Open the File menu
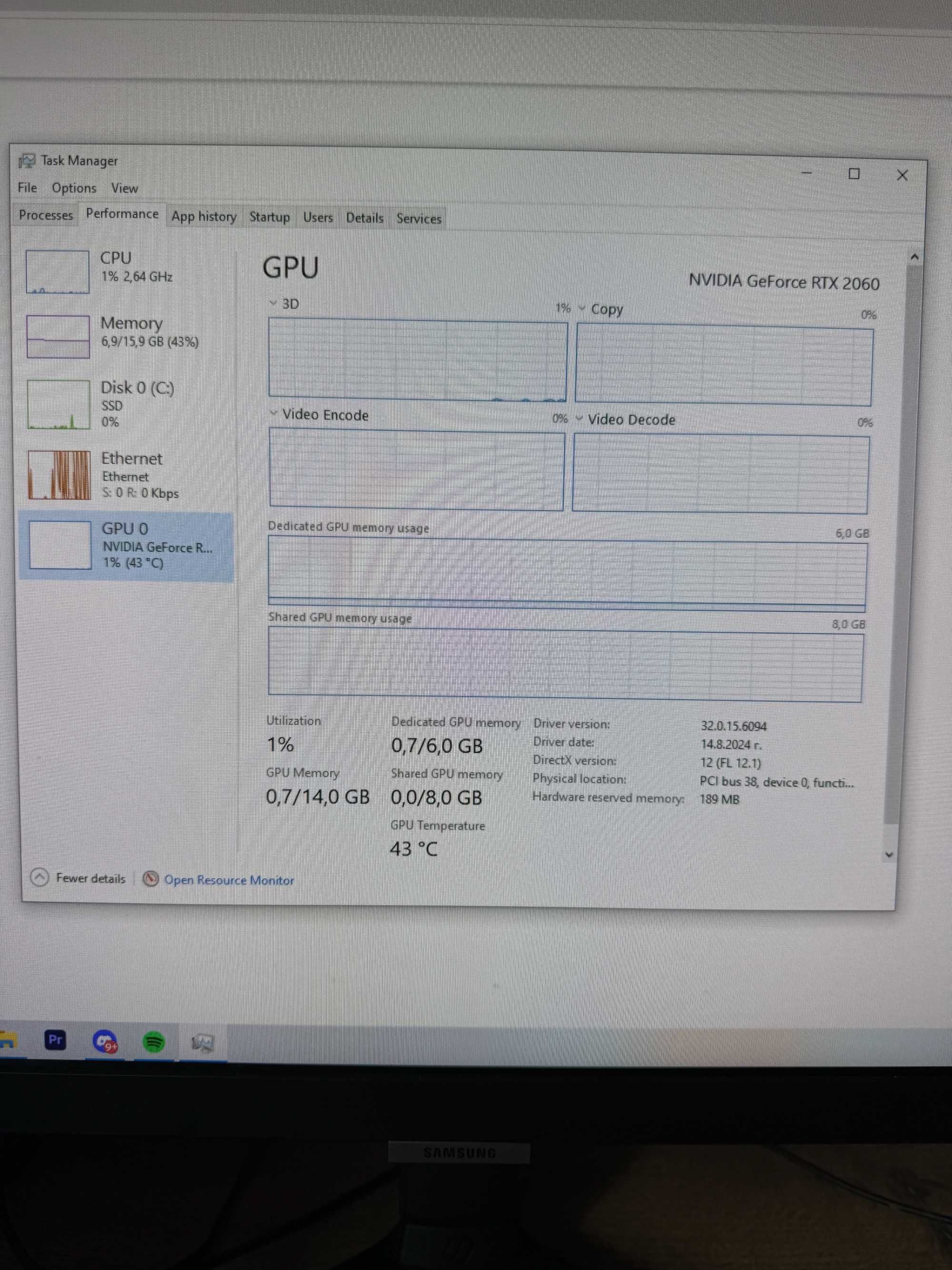 coord(27,188)
